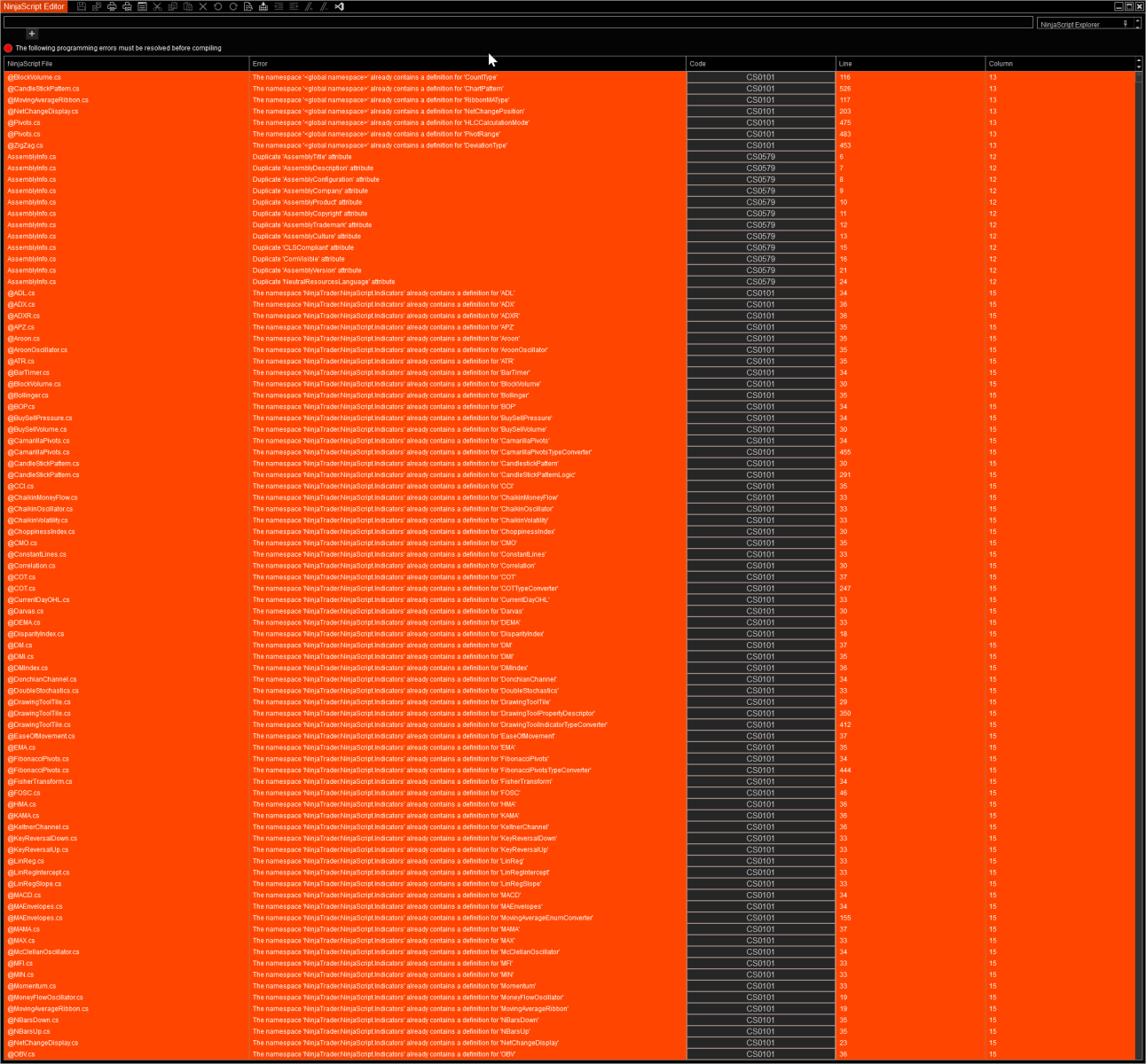Comment selected lines via toolbar icon
1146x1064 pixels.
pos(309,6)
